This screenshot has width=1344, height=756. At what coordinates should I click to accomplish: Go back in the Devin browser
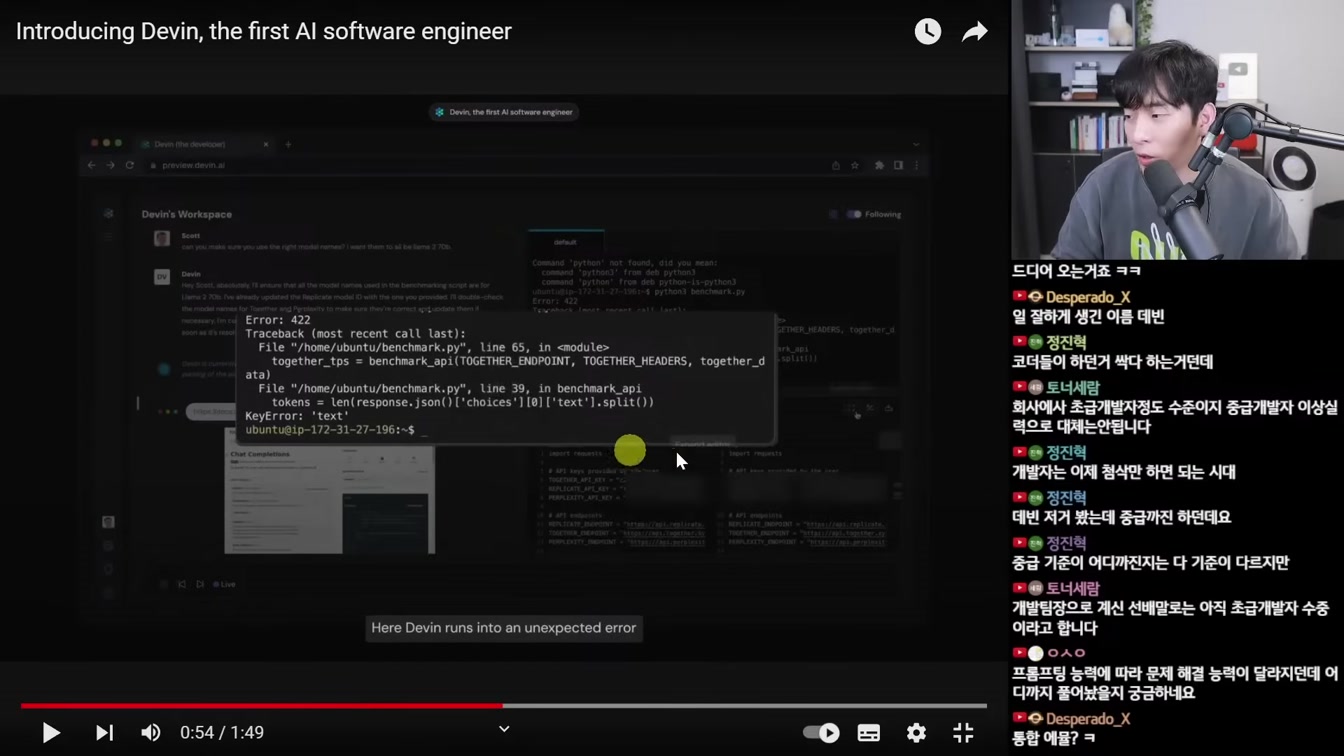(92, 165)
